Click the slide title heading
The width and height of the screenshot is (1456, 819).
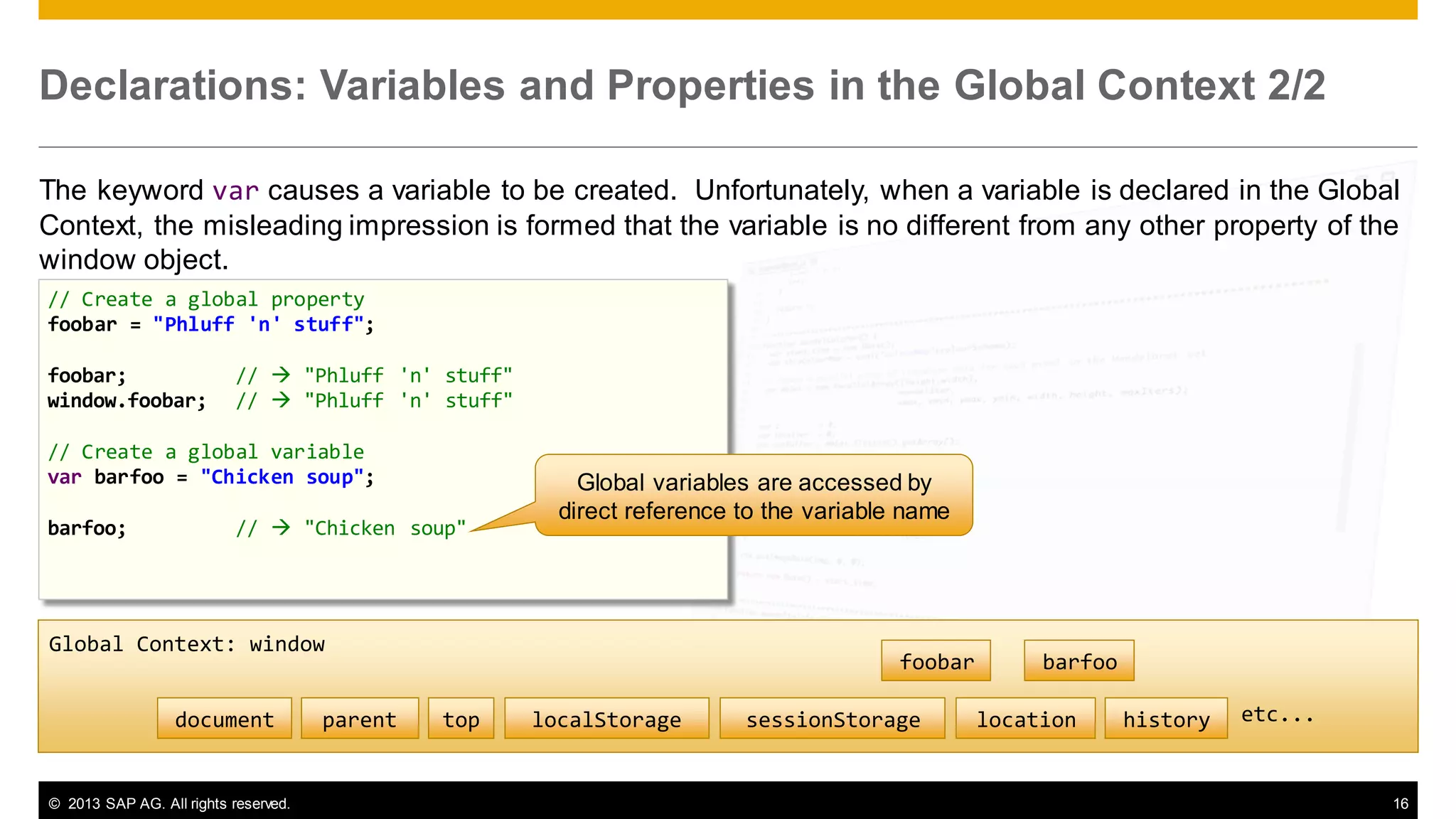pyautogui.click(x=682, y=86)
